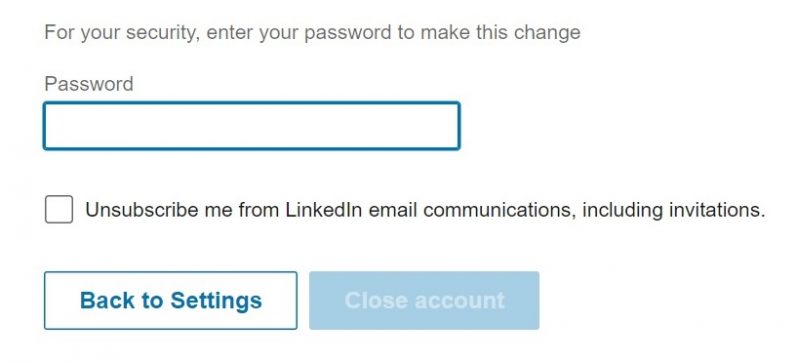Check the Unsubscribe from LinkedIn emails checkbox
Viewport: 796px width, 363px height.
[x=59, y=209]
